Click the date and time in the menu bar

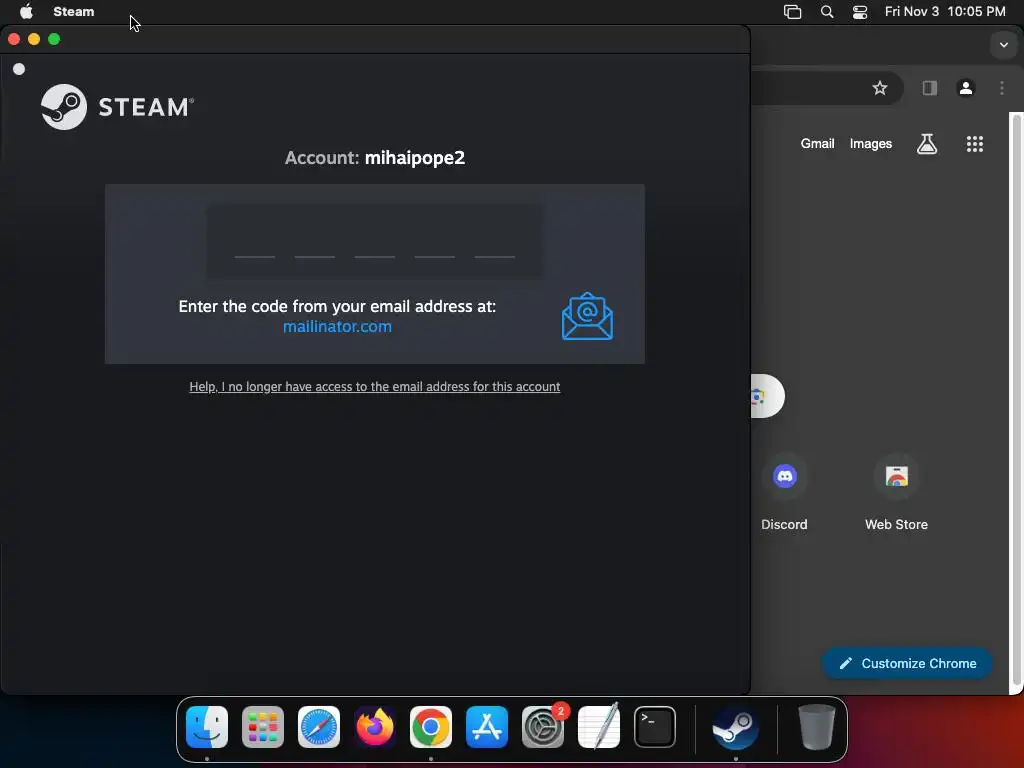[945, 12]
